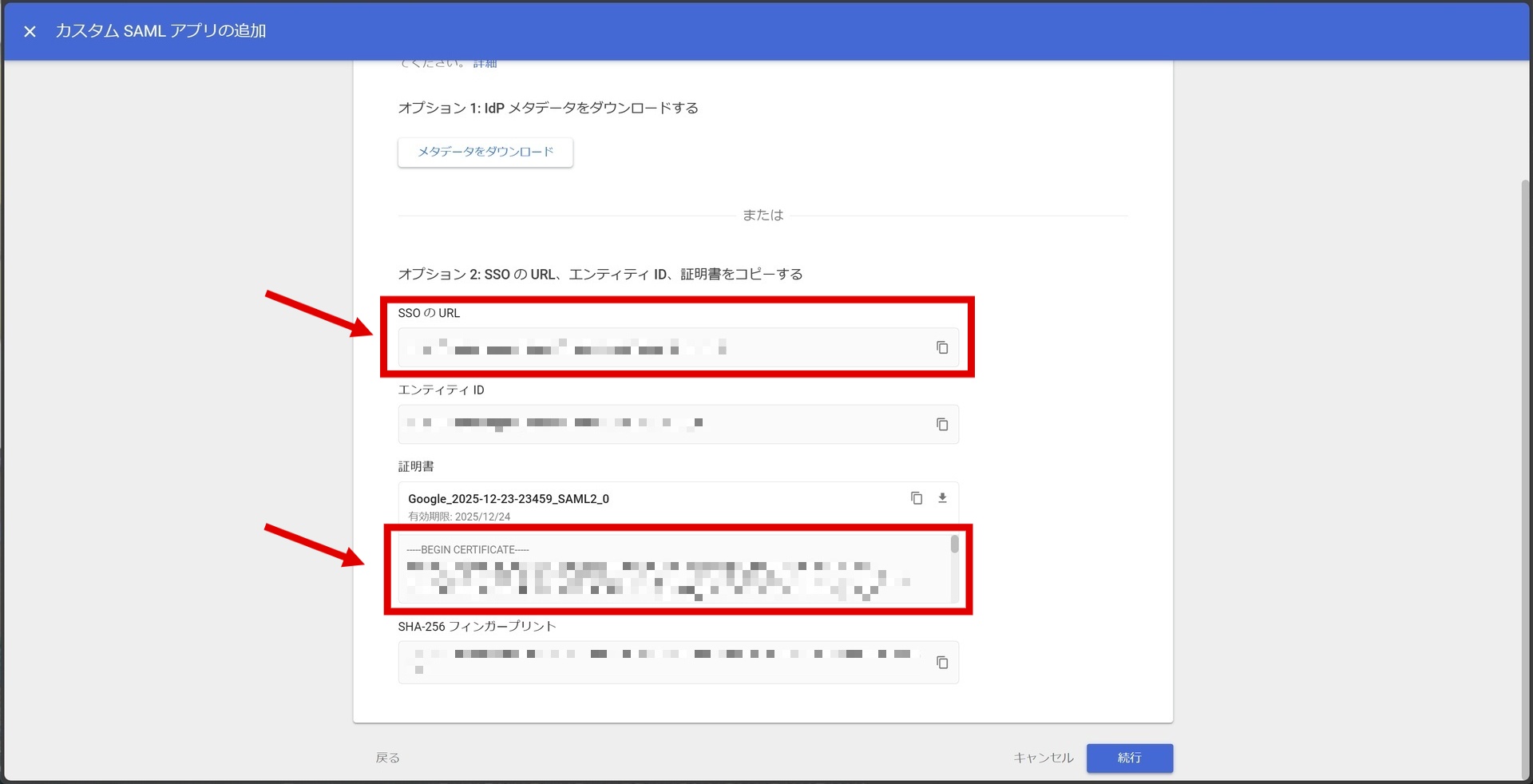Screen dimensions: 1533x784
Task: Close the custom SAML app dialog
Action: tap(30, 31)
